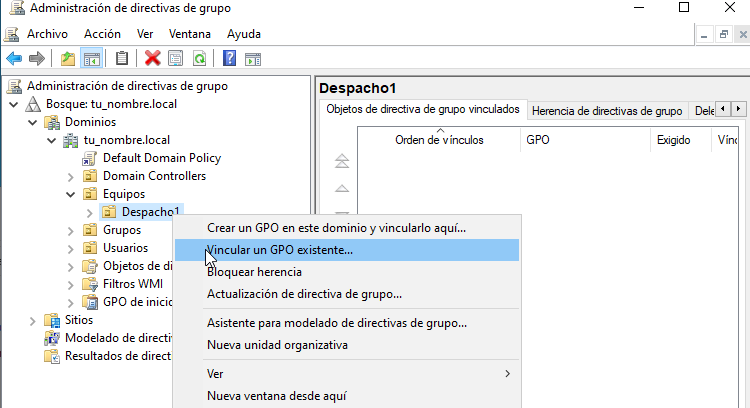Click the Resultados de directivas icon
The height and width of the screenshot is (408, 750).
click(52, 356)
